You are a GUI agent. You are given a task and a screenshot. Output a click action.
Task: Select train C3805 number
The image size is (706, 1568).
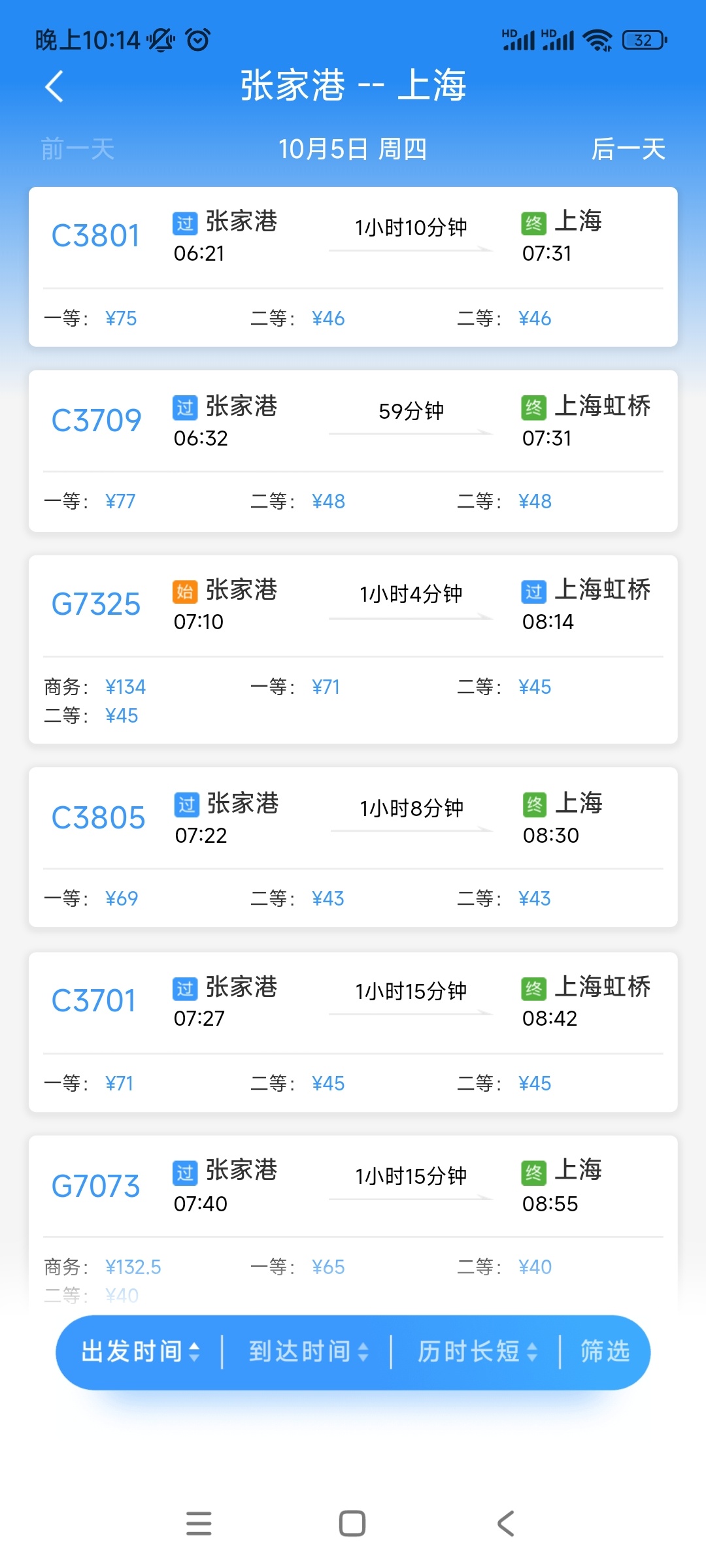pyautogui.click(x=98, y=818)
